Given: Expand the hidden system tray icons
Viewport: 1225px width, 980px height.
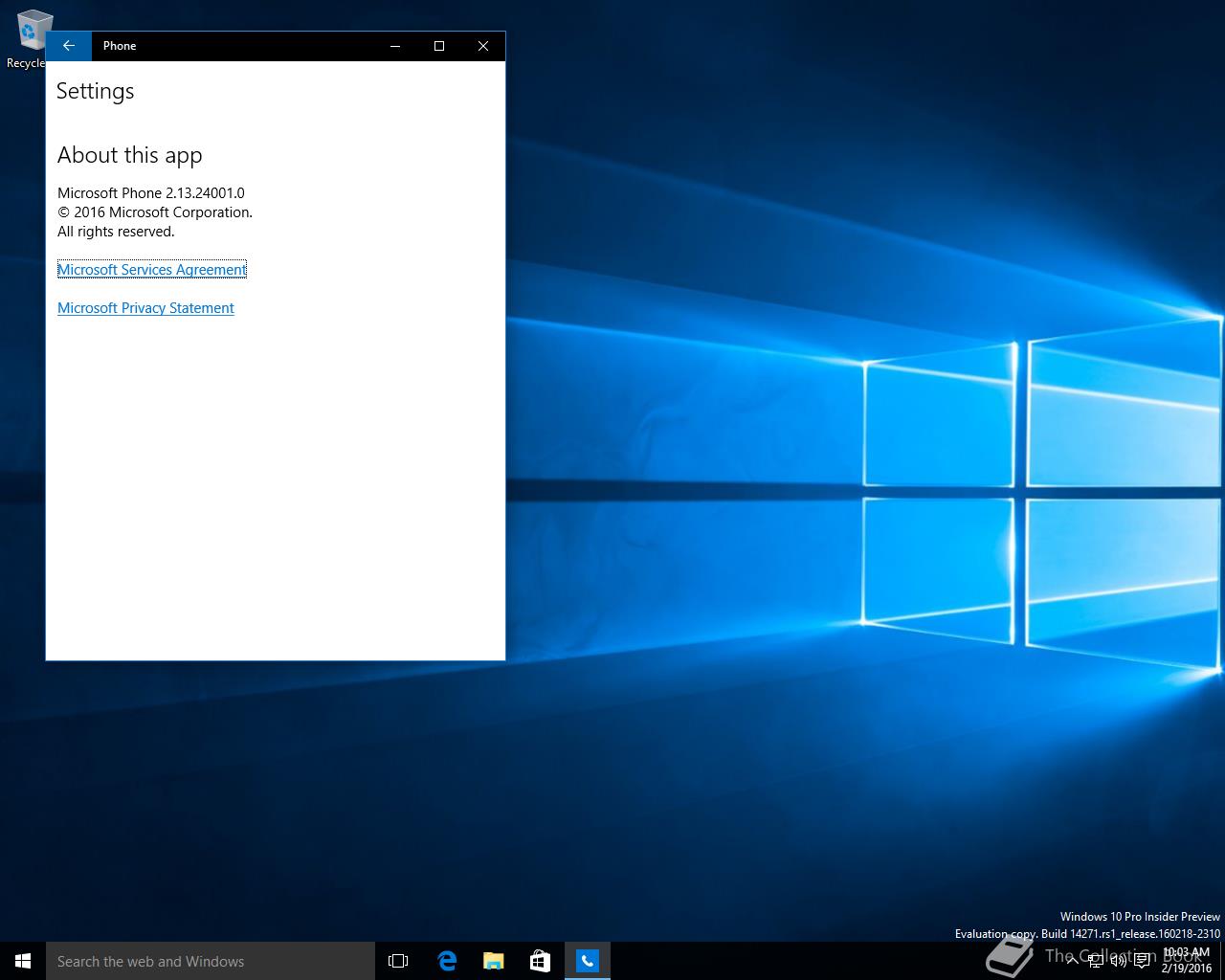Looking at the screenshot, I should click(x=1073, y=961).
